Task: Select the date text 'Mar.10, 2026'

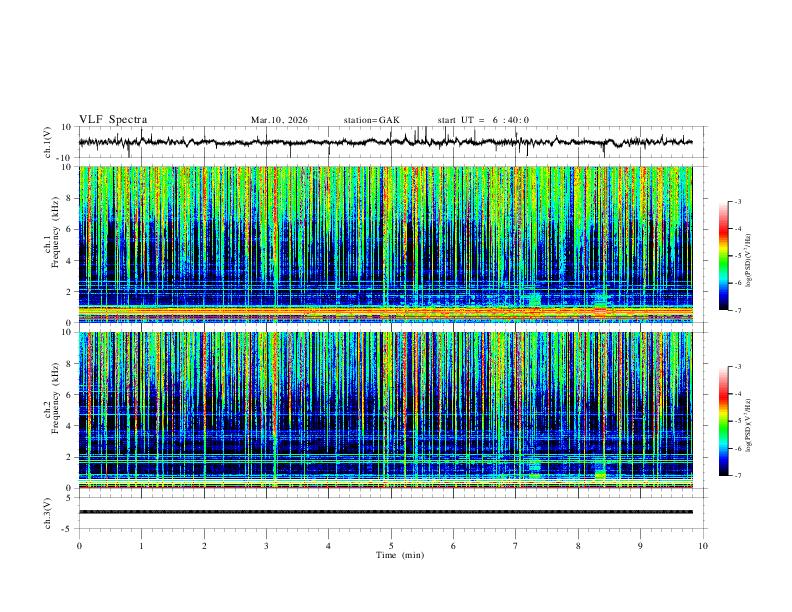Action: (x=279, y=120)
